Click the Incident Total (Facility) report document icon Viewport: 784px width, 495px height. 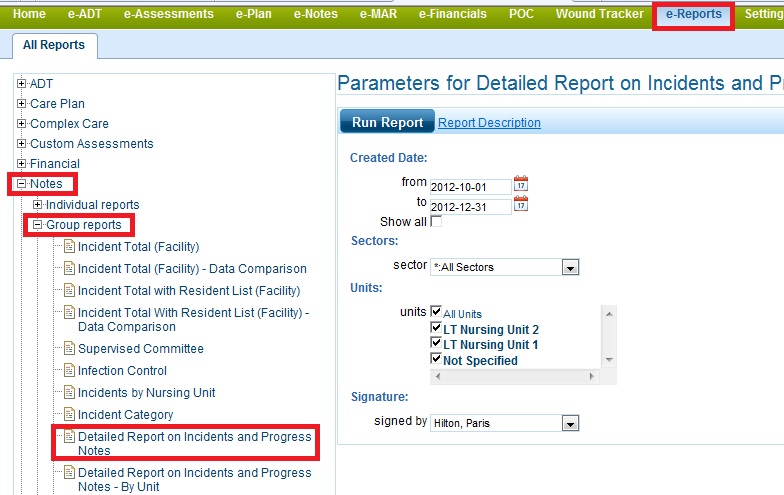point(70,246)
